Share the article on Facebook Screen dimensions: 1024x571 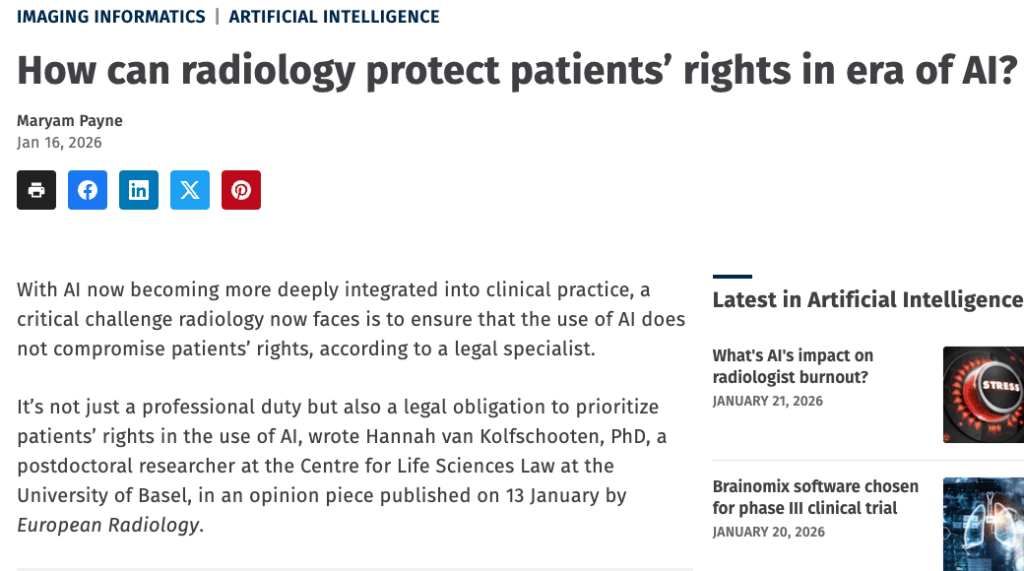point(88,190)
